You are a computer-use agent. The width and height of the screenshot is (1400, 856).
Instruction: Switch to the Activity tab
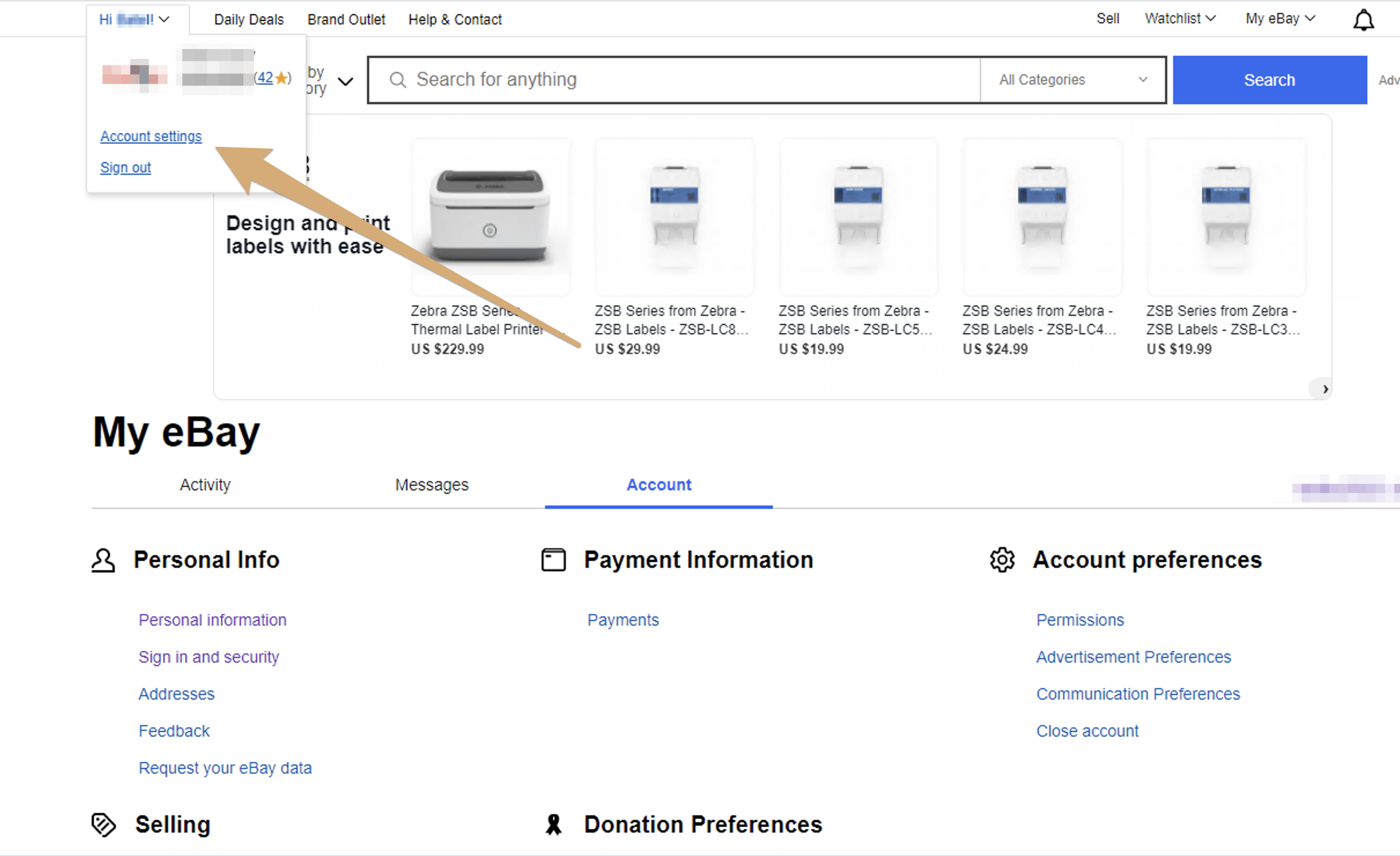point(205,485)
